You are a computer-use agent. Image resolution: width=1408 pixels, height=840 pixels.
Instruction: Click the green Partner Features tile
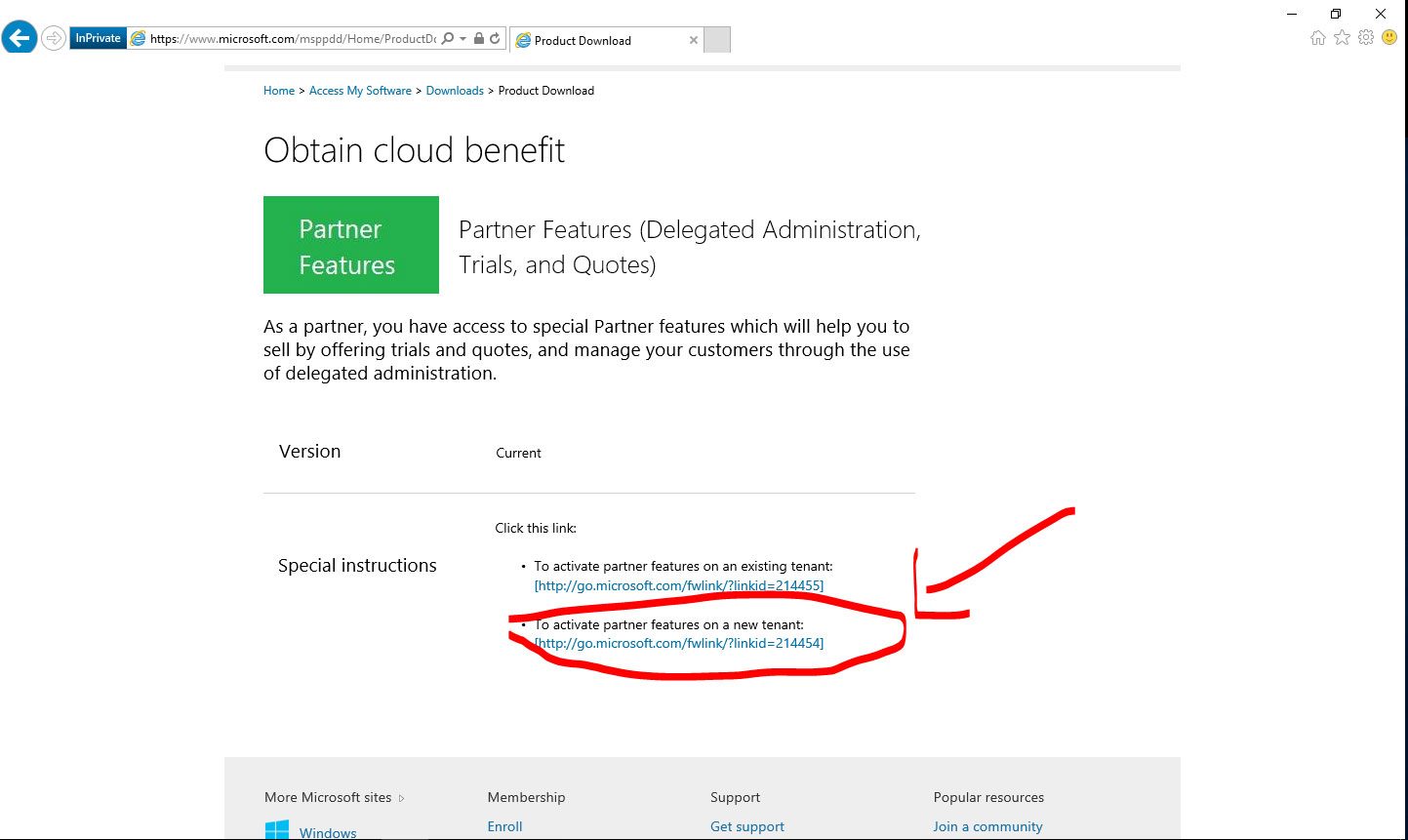351,245
